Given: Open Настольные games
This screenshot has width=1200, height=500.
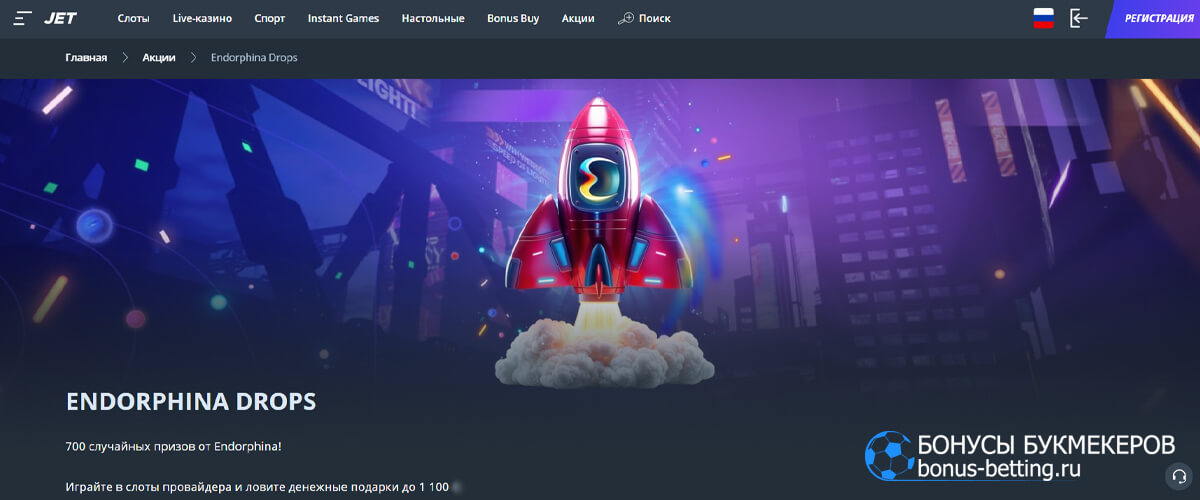Looking at the screenshot, I should 433,18.
